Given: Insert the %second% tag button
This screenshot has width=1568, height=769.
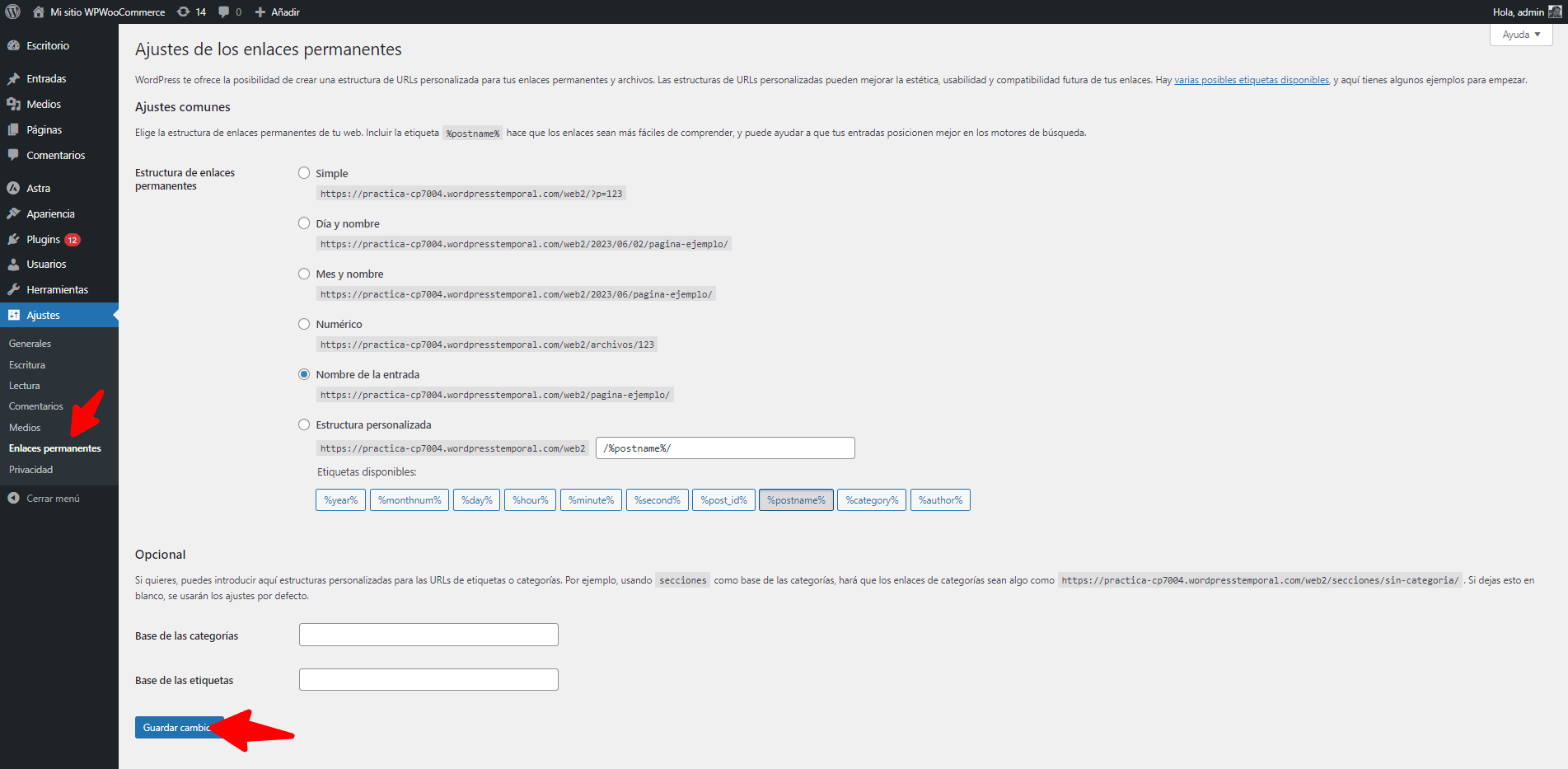Looking at the screenshot, I should (x=658, y=500).
